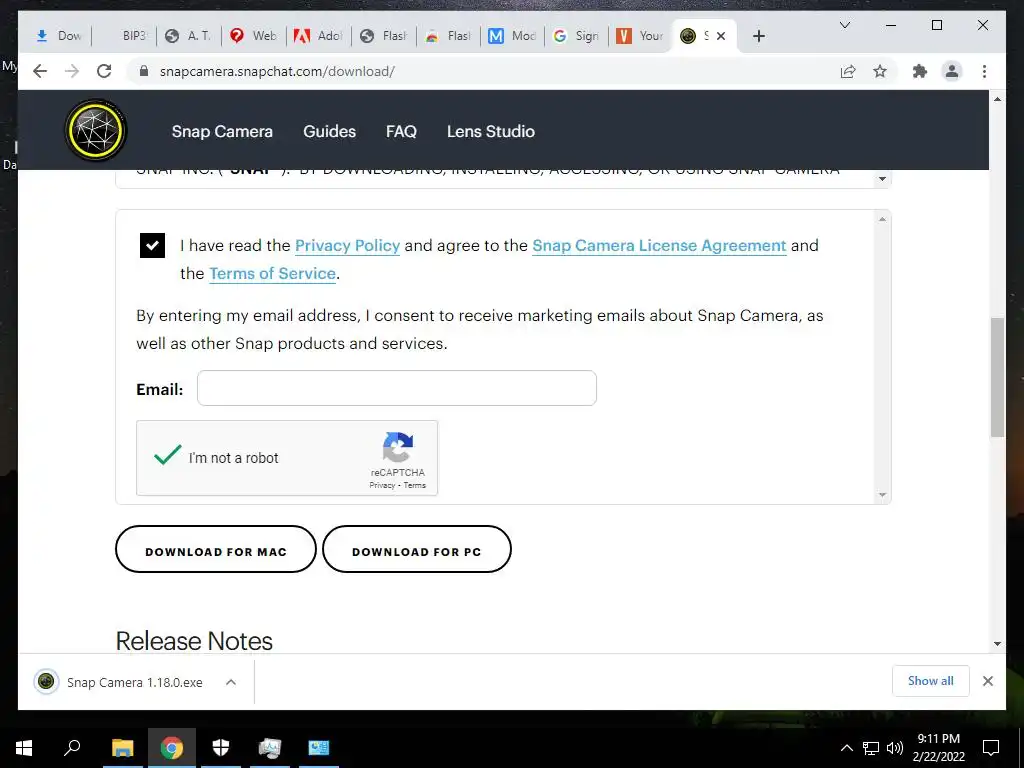
Task: Open the network status tray icon
Action: [x=871, y=748]
